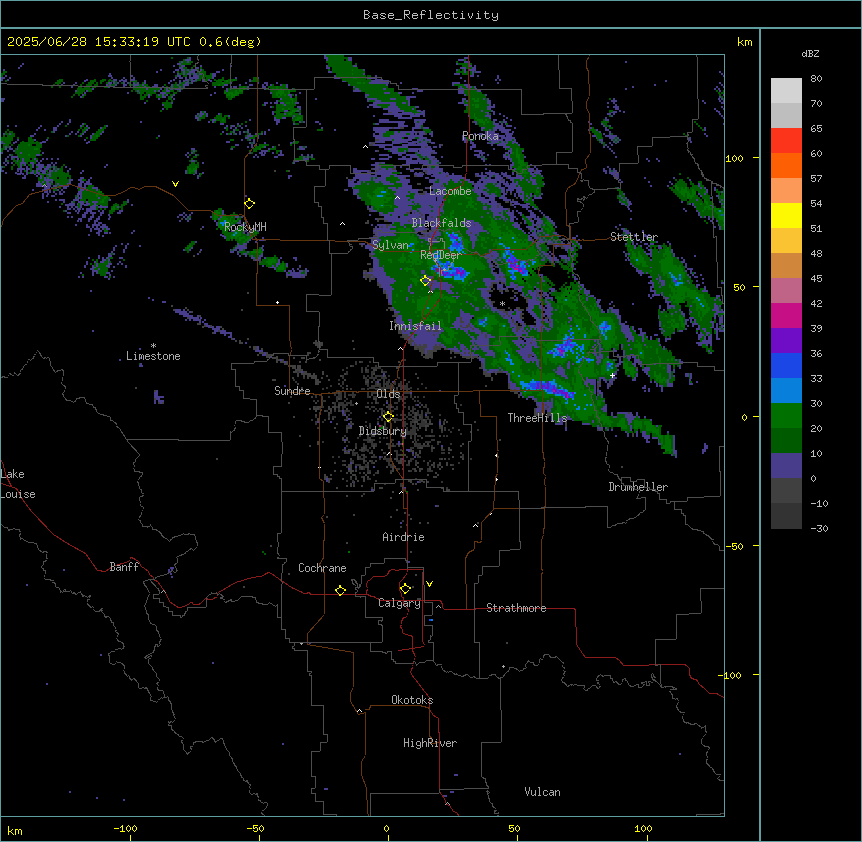
Task: Click the Calgary city label
Action: tap(399, 603)
